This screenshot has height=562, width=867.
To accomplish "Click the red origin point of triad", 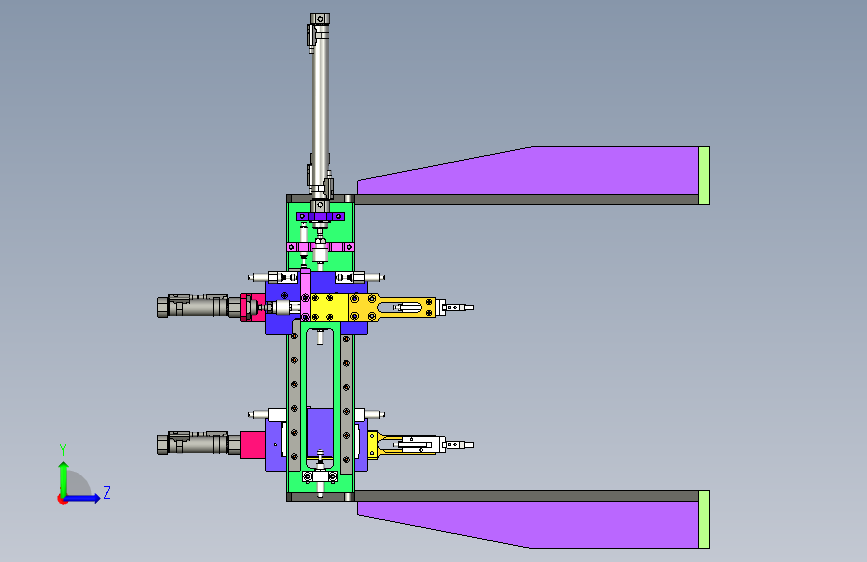I will 62,499.
